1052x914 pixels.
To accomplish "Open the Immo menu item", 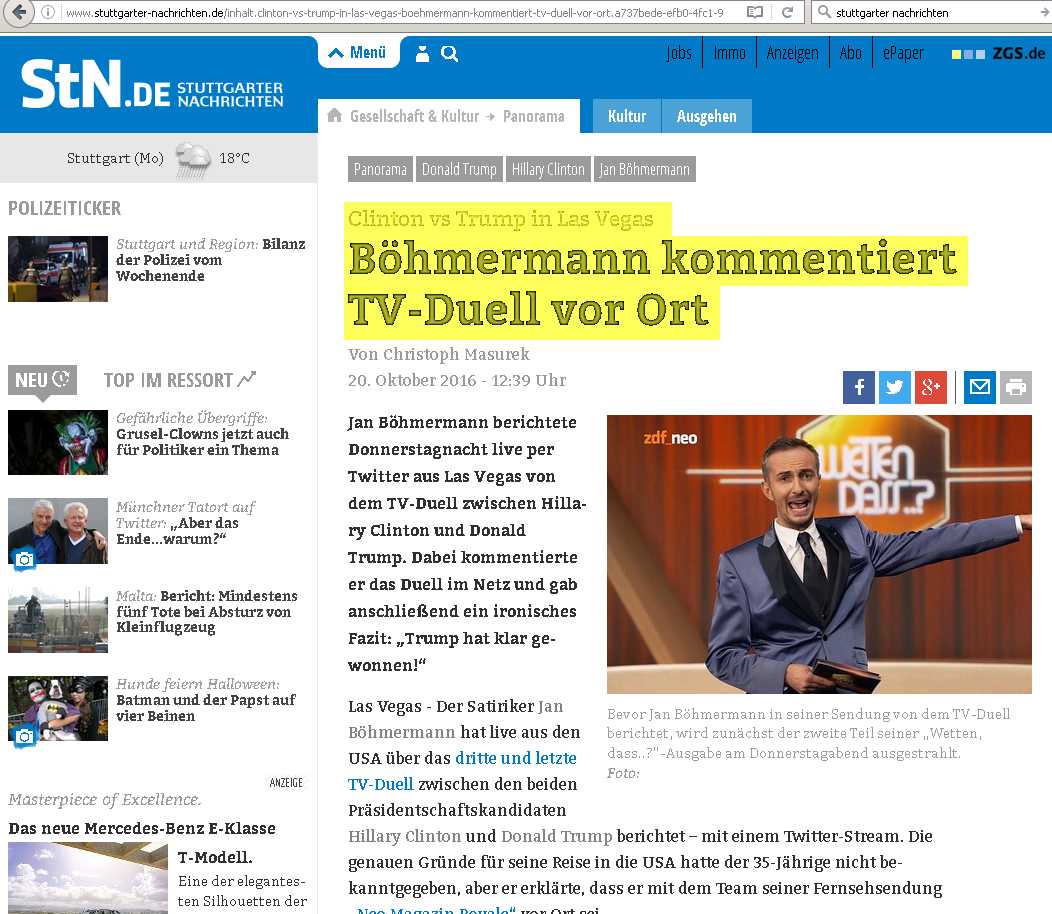I will click(729, 53).
